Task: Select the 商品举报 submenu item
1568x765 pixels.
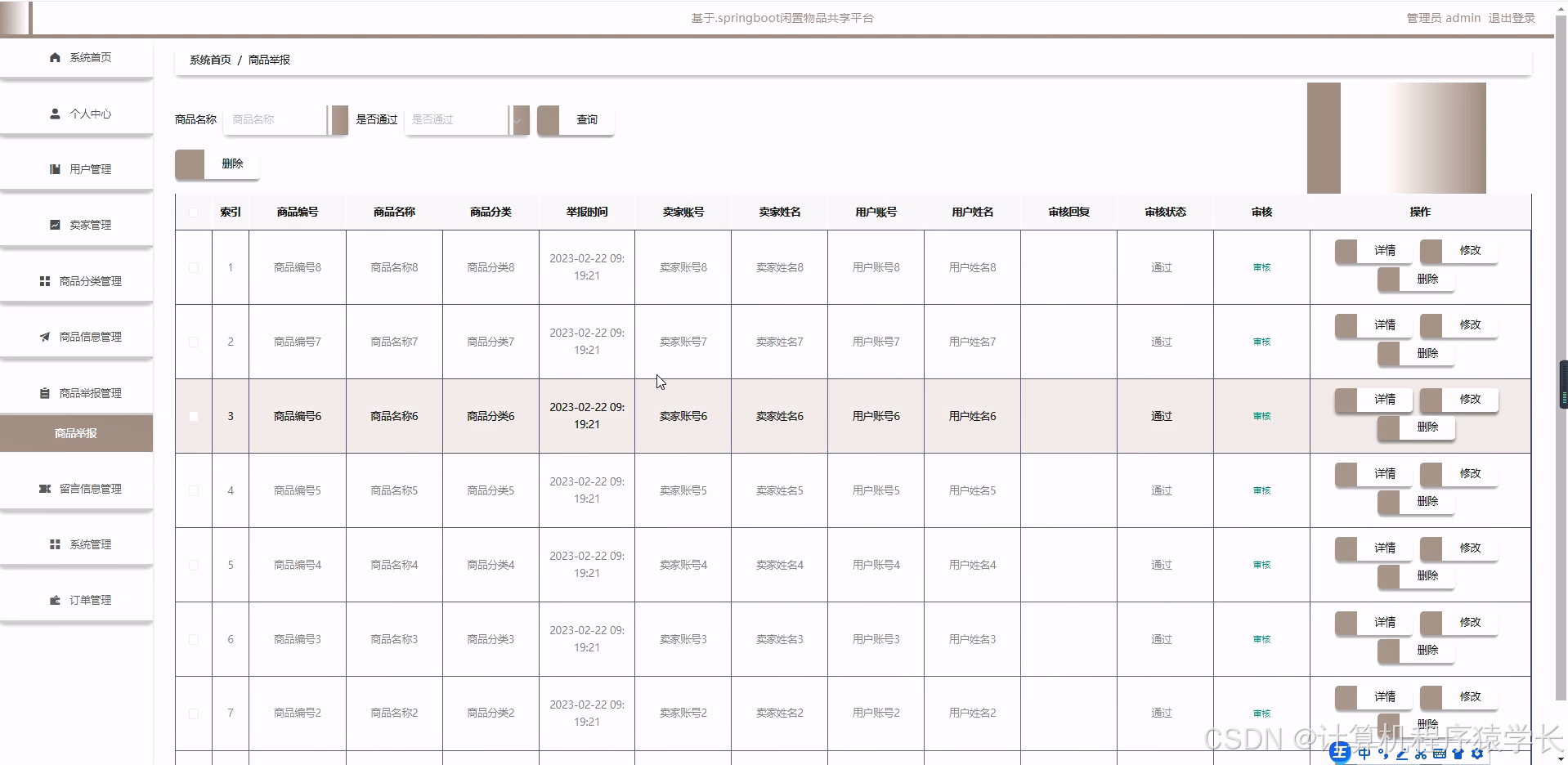Action: click(x=77, y=433)
